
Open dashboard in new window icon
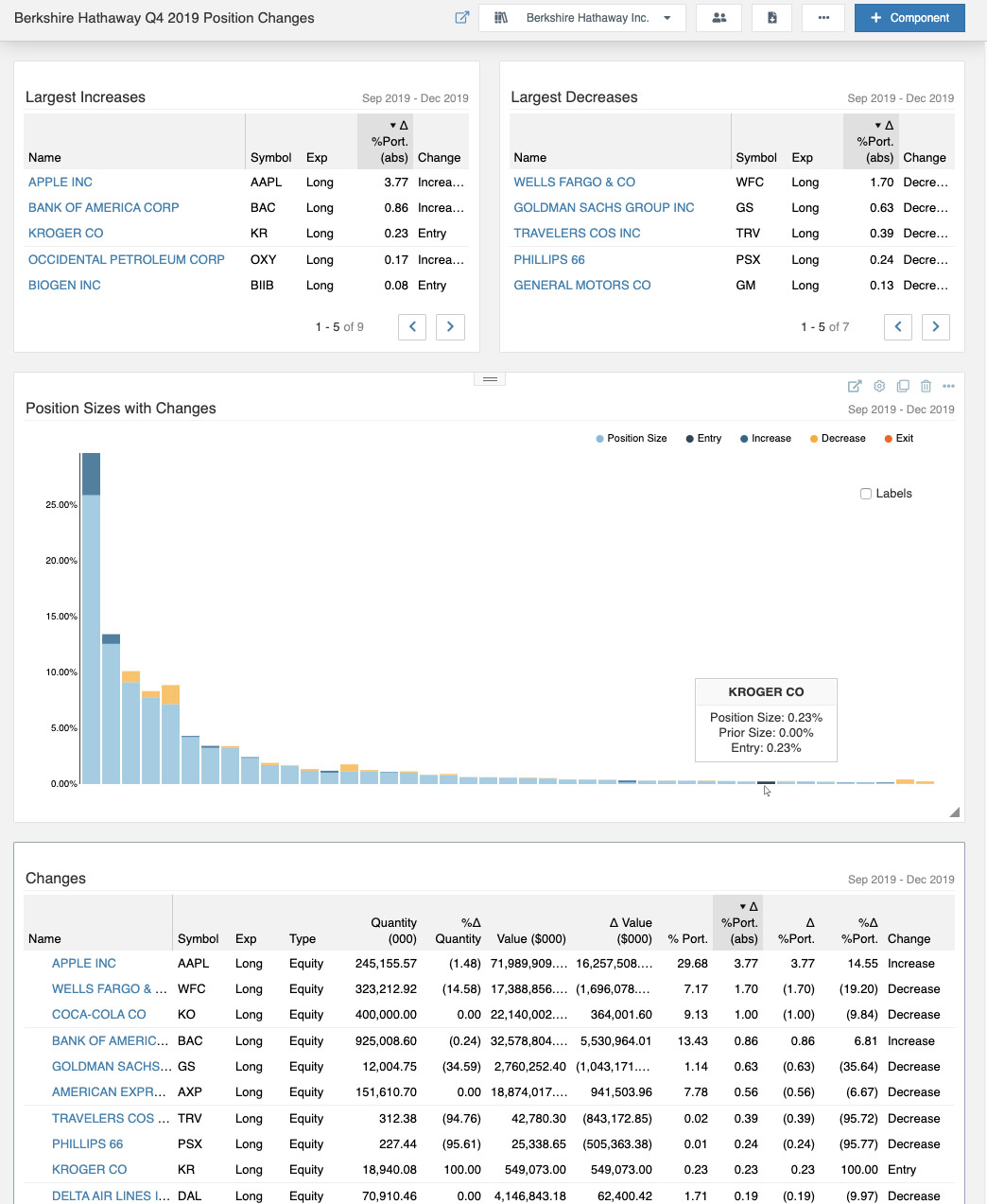pos(461,18)
